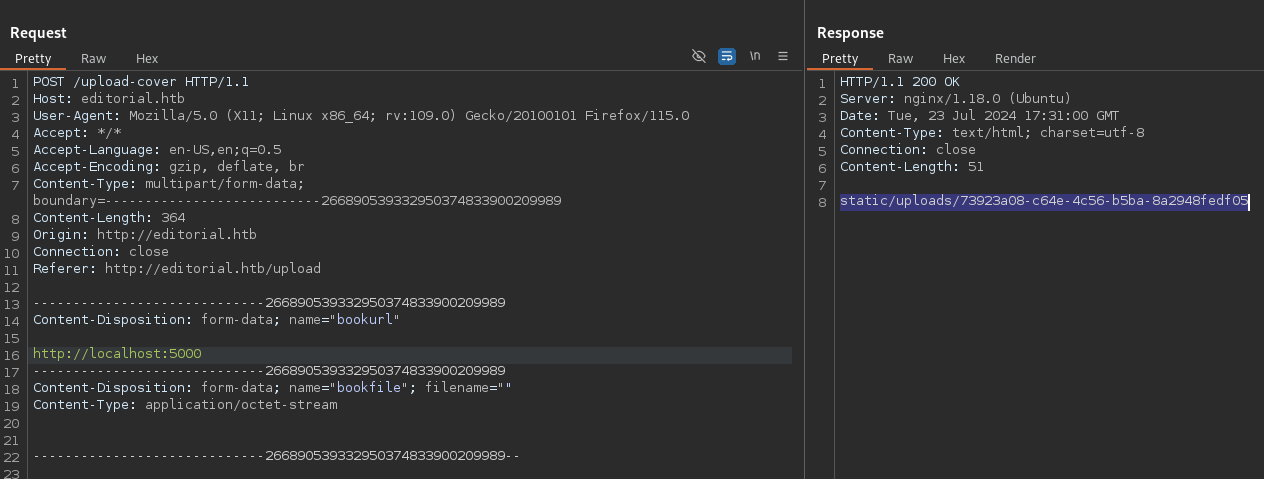This screenshot has height=479, width=1264.
Task: Click the crossed-out eye icon in Request toolbar
Action: [699, 56]
